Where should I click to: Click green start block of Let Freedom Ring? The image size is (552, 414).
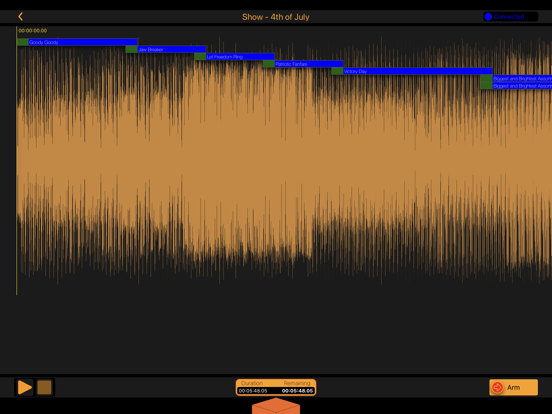[x=200, y=57]
